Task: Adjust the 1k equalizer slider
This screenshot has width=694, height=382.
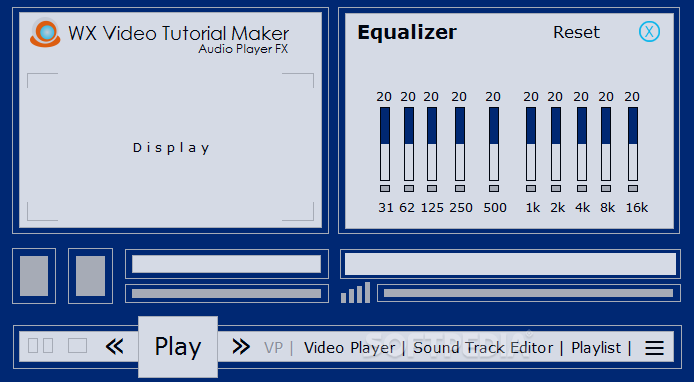Action: pyautogui.click(x=531, y=144)
